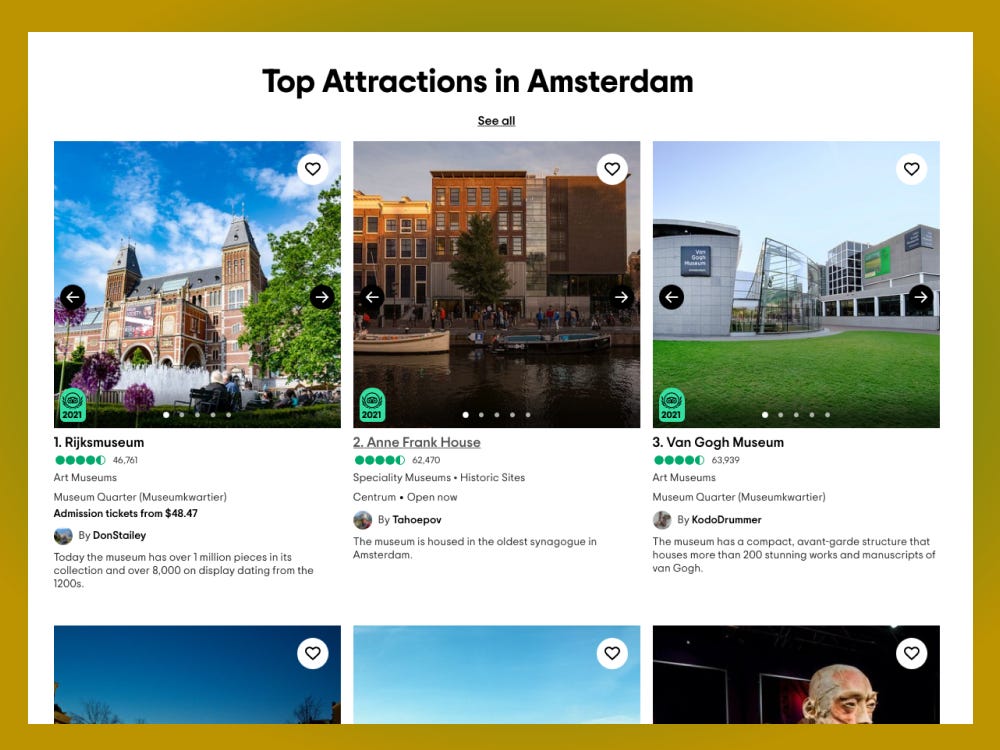Open DonStailey's profile avatar
Viewport: 1000px width, 750px height.
pyautogui.click(x=63, y=536)
